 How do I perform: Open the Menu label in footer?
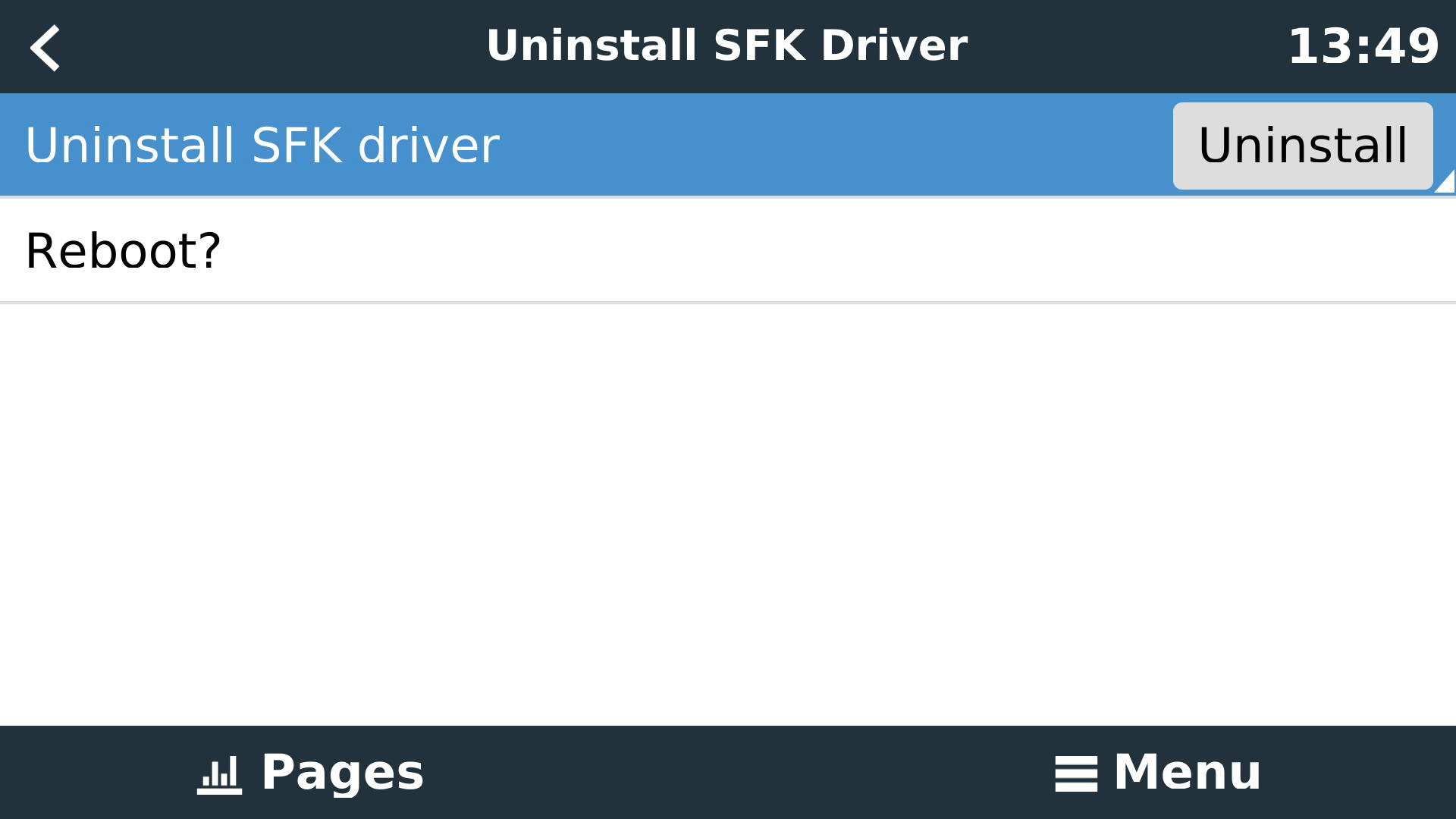coord(1187,773)
